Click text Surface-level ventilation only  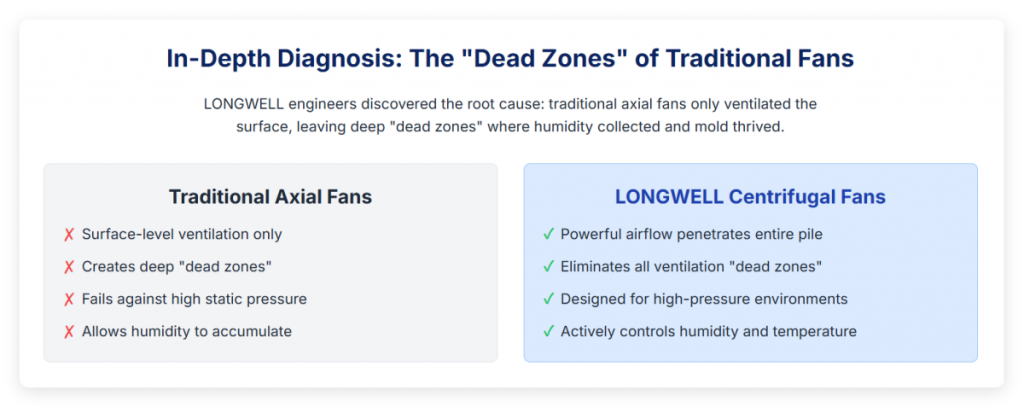[182, 235]
